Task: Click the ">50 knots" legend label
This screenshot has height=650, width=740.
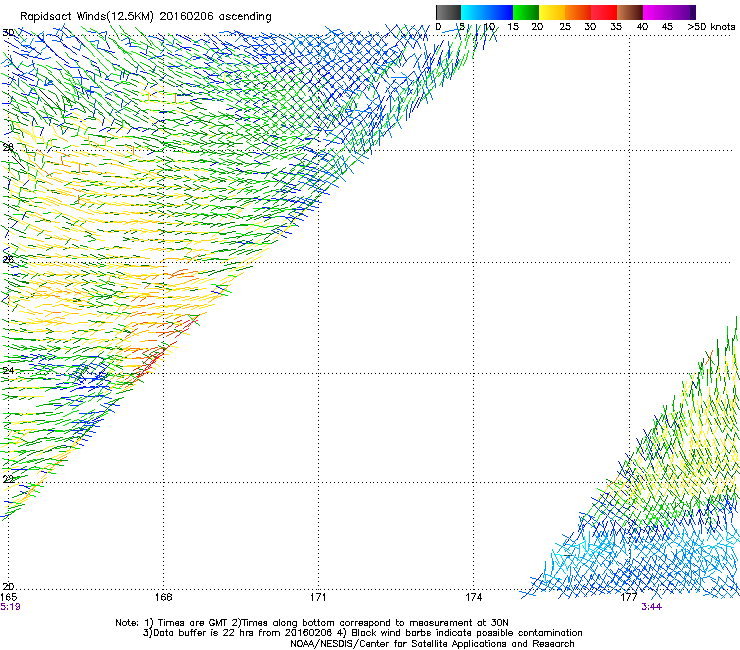Action: (x=711, y=27)
